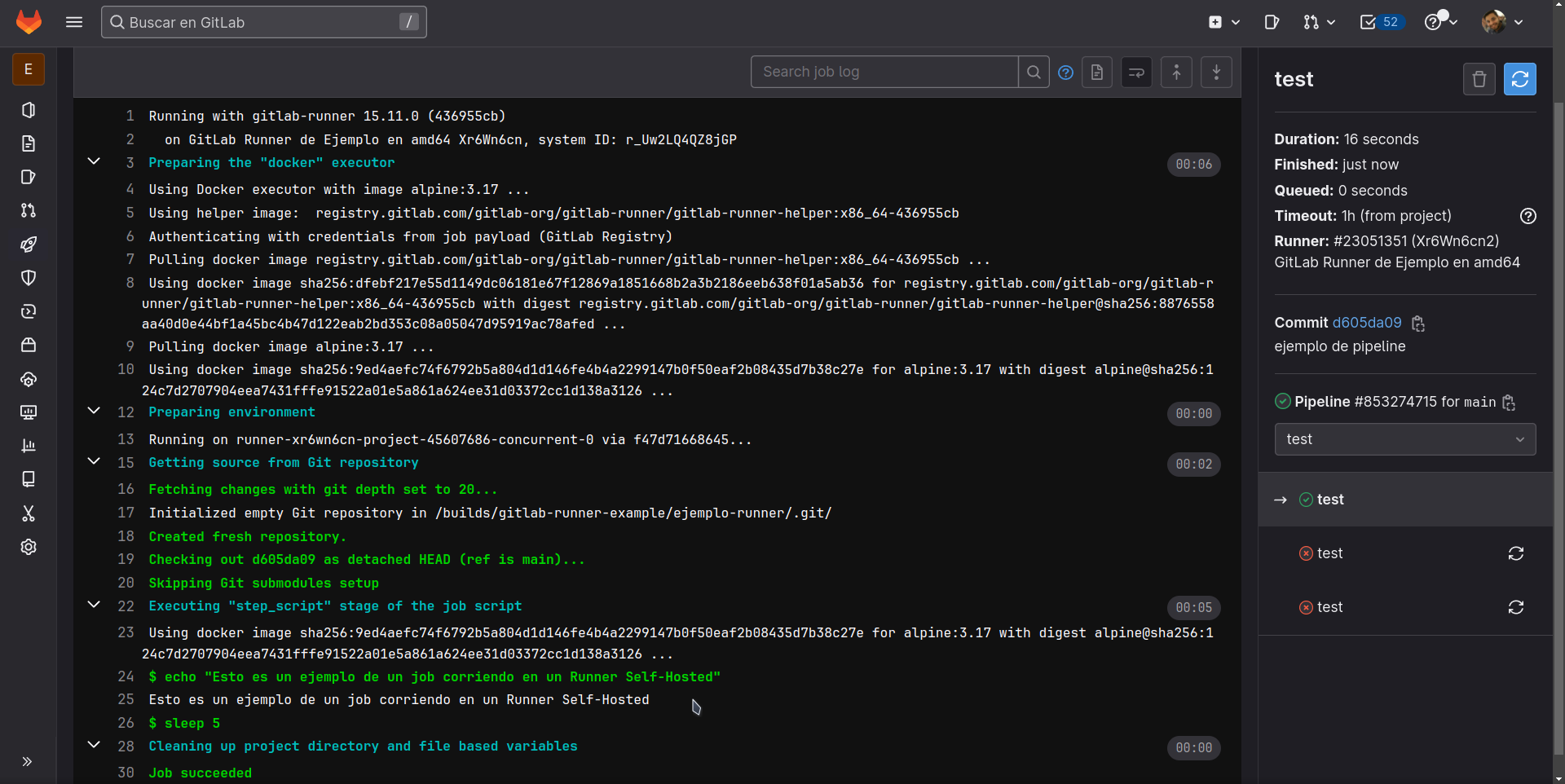
Task: Click the 00:06 section duration badge
Action: pyautogui.click(x=1193, y=165)
